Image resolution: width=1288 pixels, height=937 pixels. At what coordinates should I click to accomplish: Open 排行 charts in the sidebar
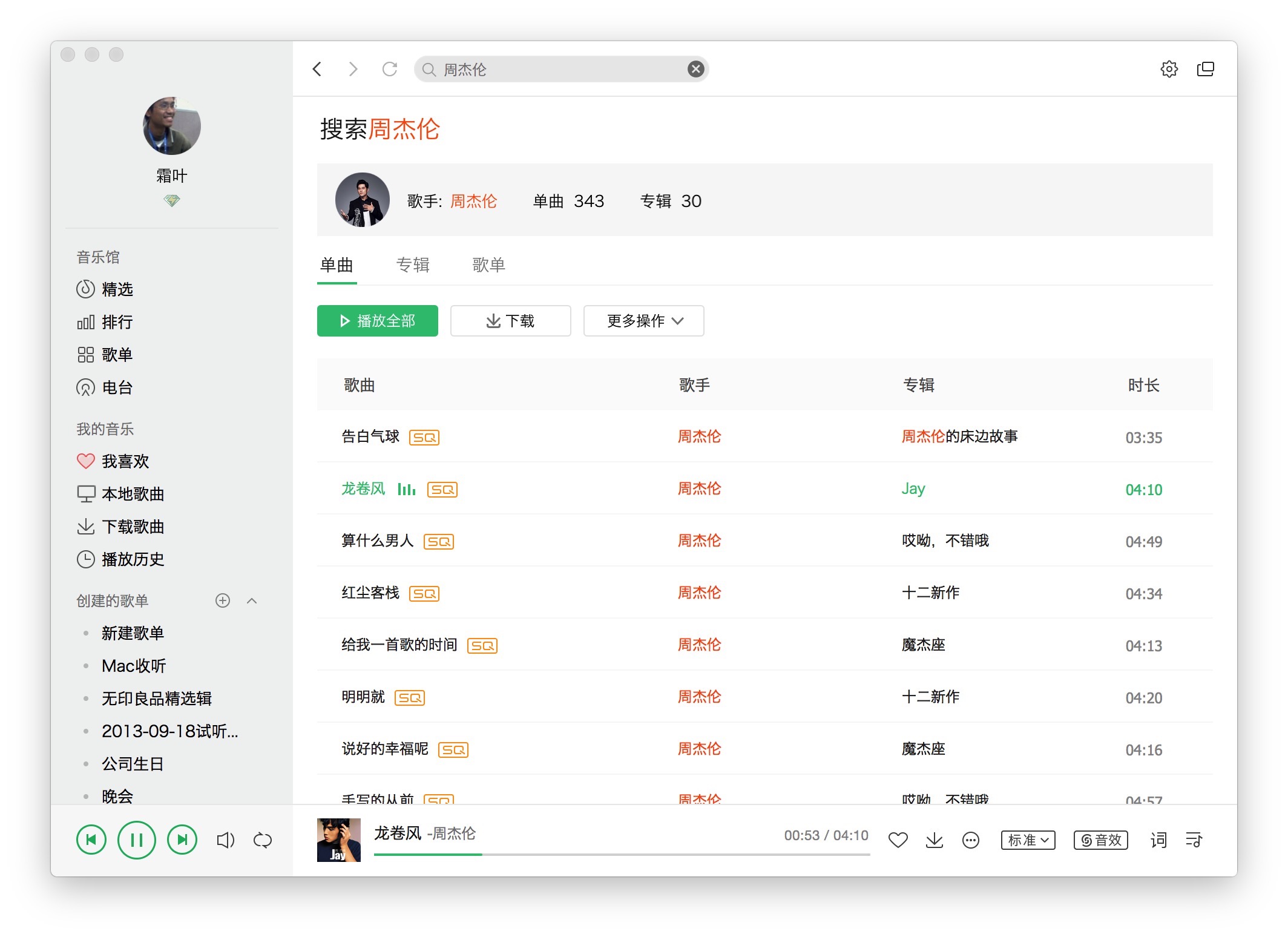[105, 322]
